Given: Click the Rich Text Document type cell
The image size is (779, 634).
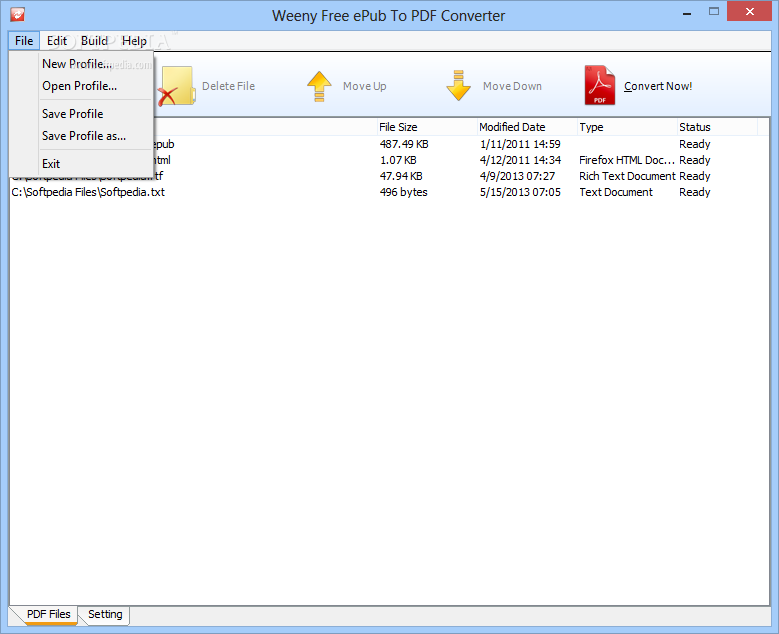Looking at the screenshot, I should point(627,176).
